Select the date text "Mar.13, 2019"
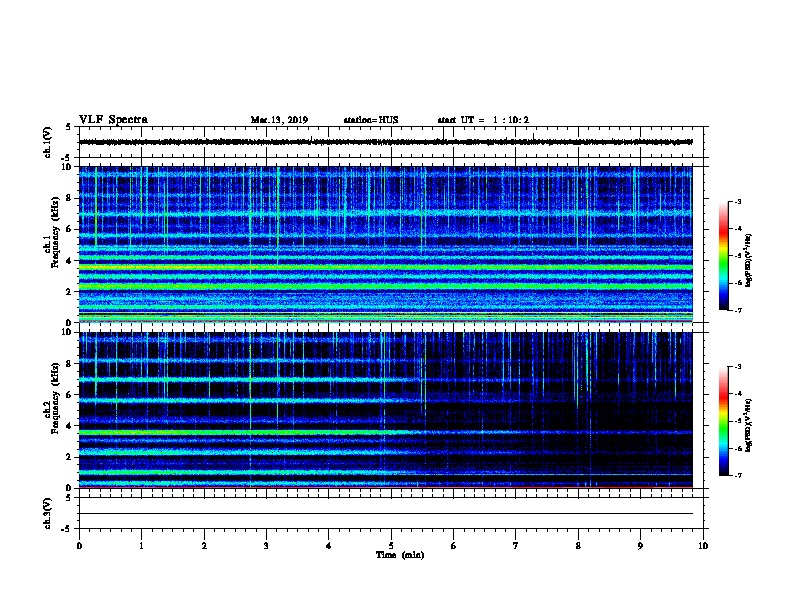The width and height of the screenshot is (792, 612). [279, 120]
